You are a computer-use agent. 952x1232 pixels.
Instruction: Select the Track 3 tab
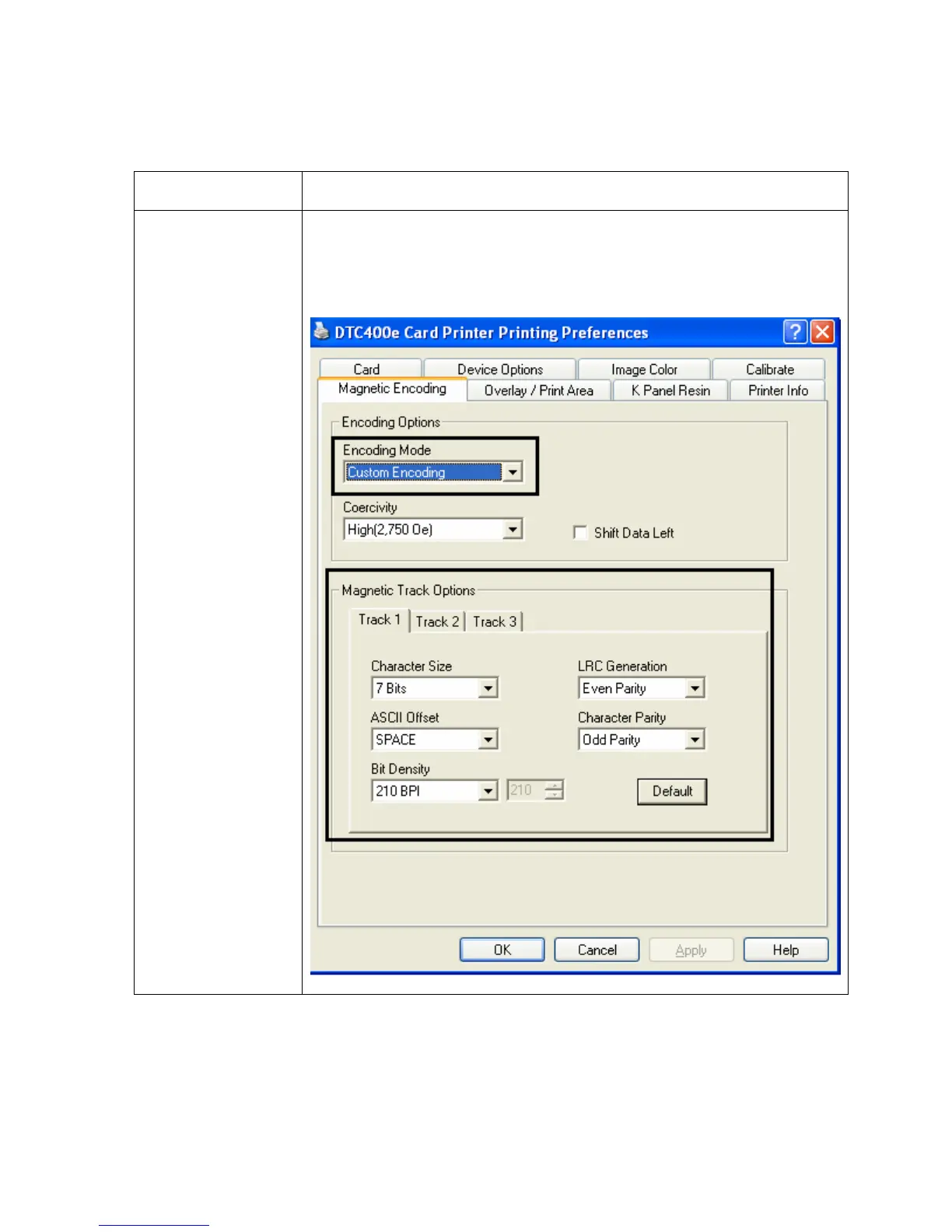pos(495,621)
